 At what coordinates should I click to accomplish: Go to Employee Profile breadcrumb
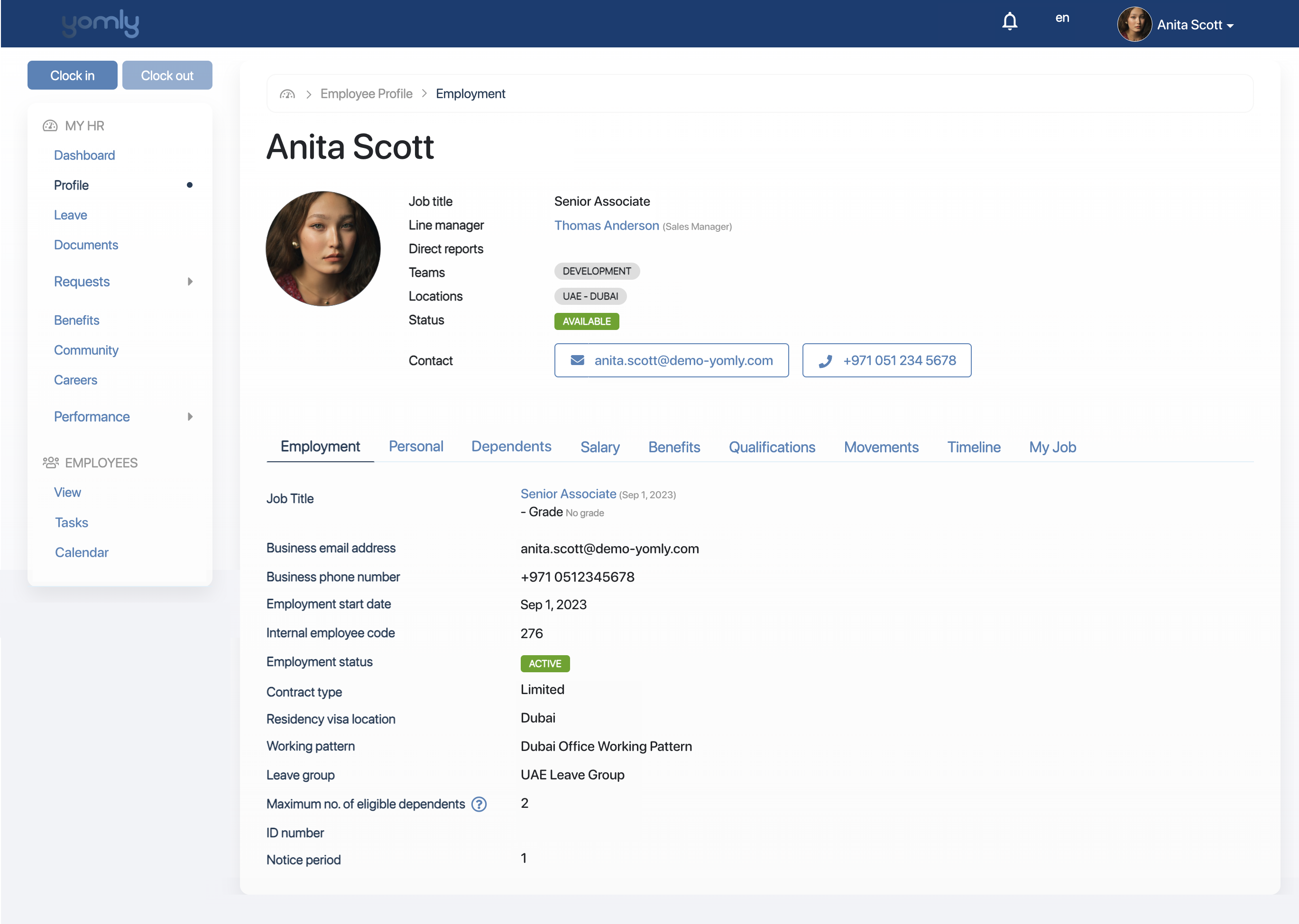pyautogui.click(x=366, y=94)
